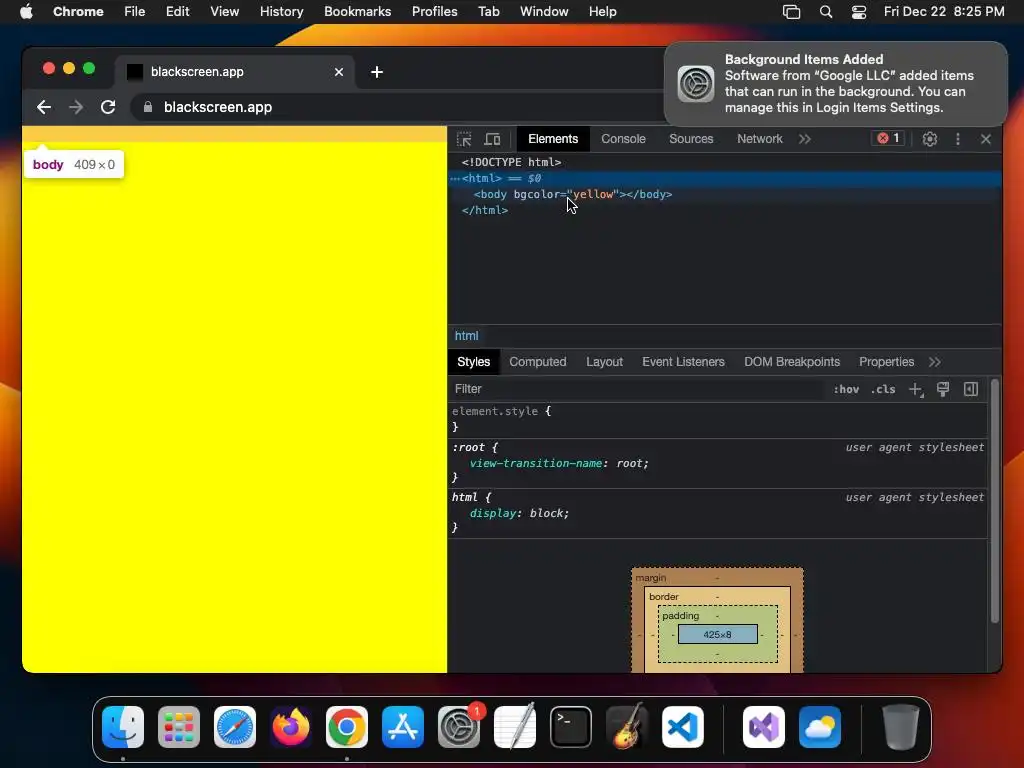Open System Settings from the Dock
The width and height of the screenshot is (1024, 768).
[x=458, y=727]
